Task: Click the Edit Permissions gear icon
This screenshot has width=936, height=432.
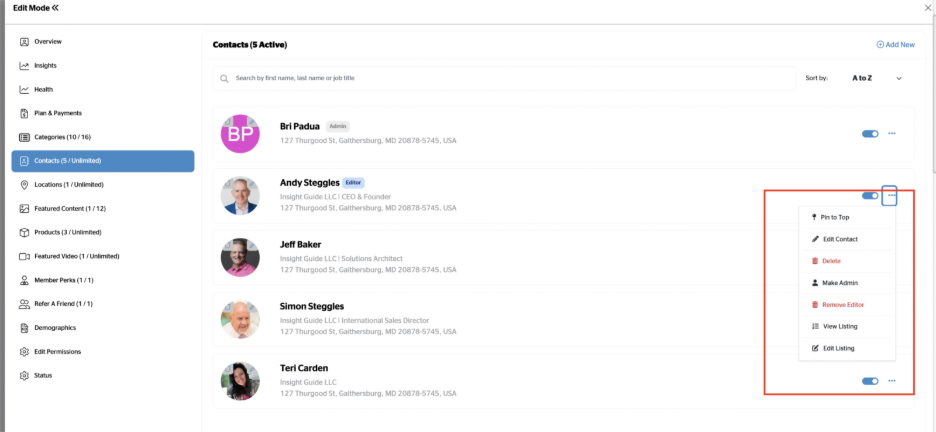Action: (24, 351)
